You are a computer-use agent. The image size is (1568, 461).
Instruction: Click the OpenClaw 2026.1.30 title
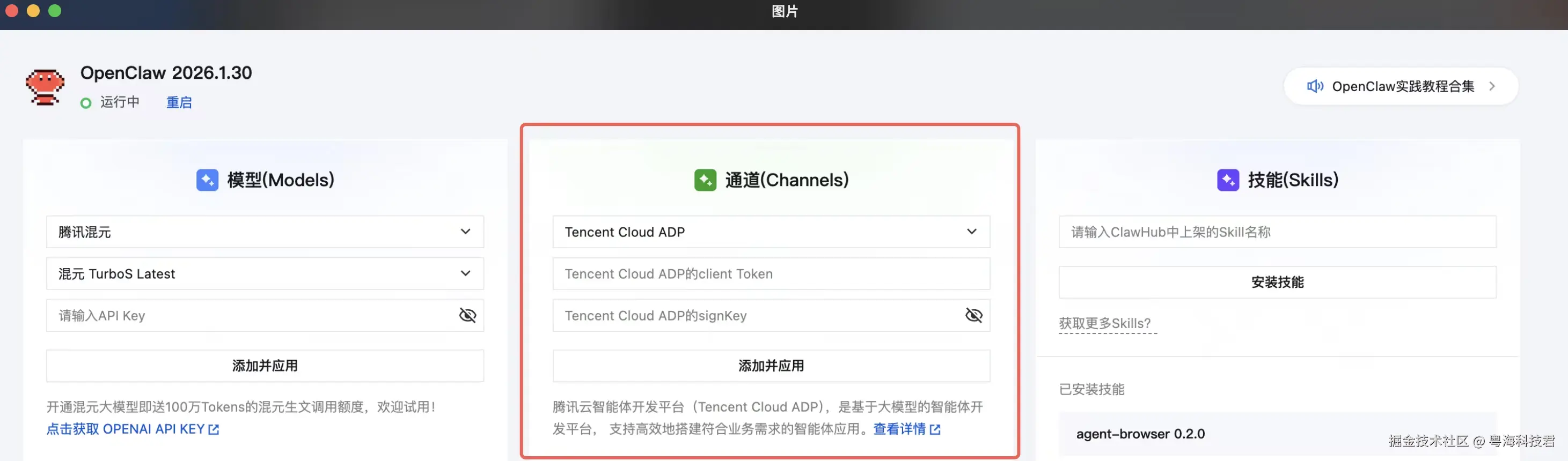coord(166,73)
